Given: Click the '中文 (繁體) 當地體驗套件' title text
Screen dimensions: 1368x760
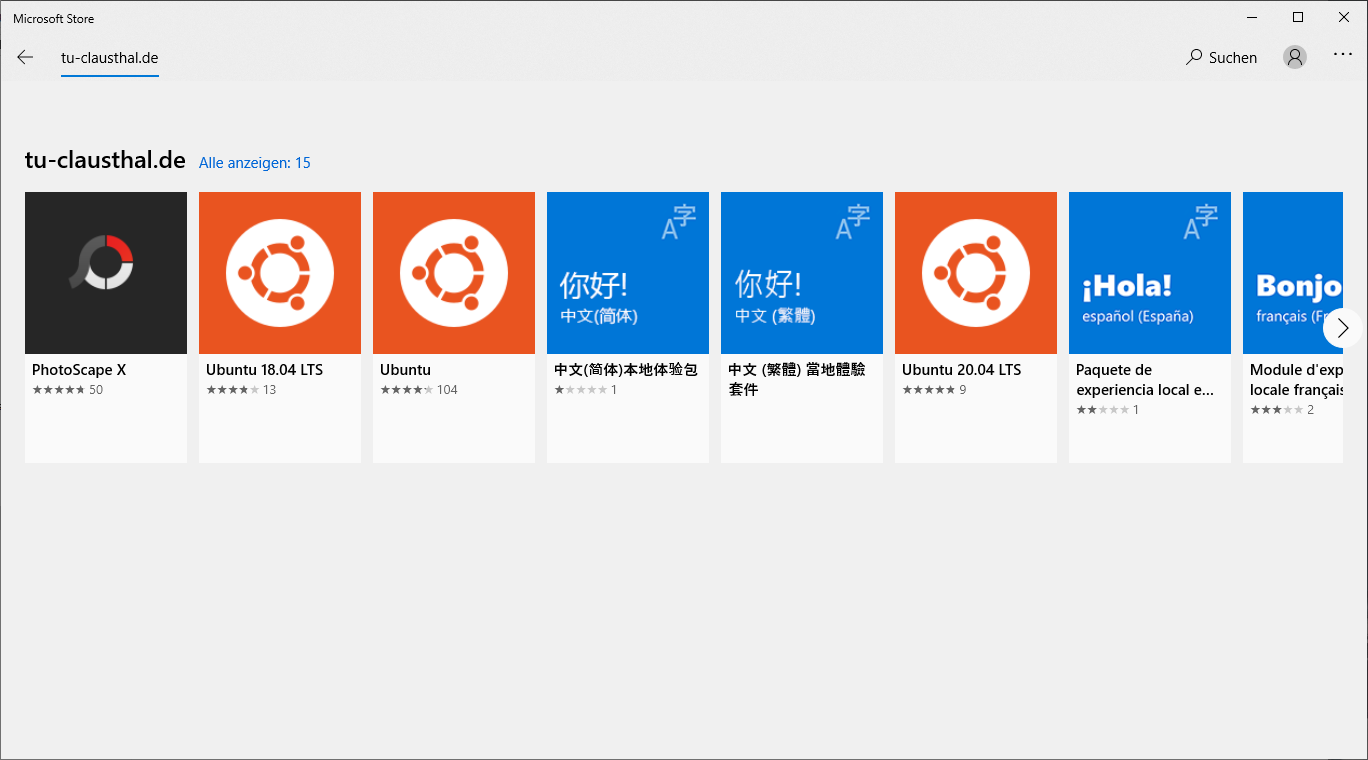Looking at the screenshot, I should point(797,380).
